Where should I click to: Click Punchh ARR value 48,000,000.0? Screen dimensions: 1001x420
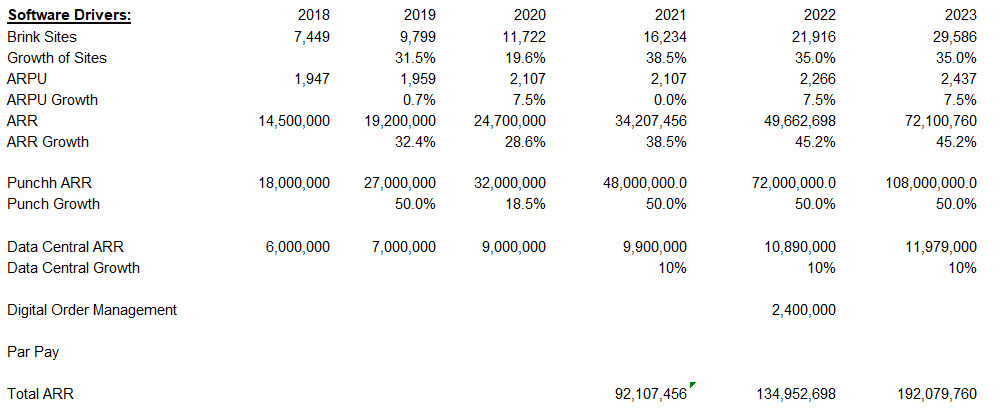click(x=645, y=183)
